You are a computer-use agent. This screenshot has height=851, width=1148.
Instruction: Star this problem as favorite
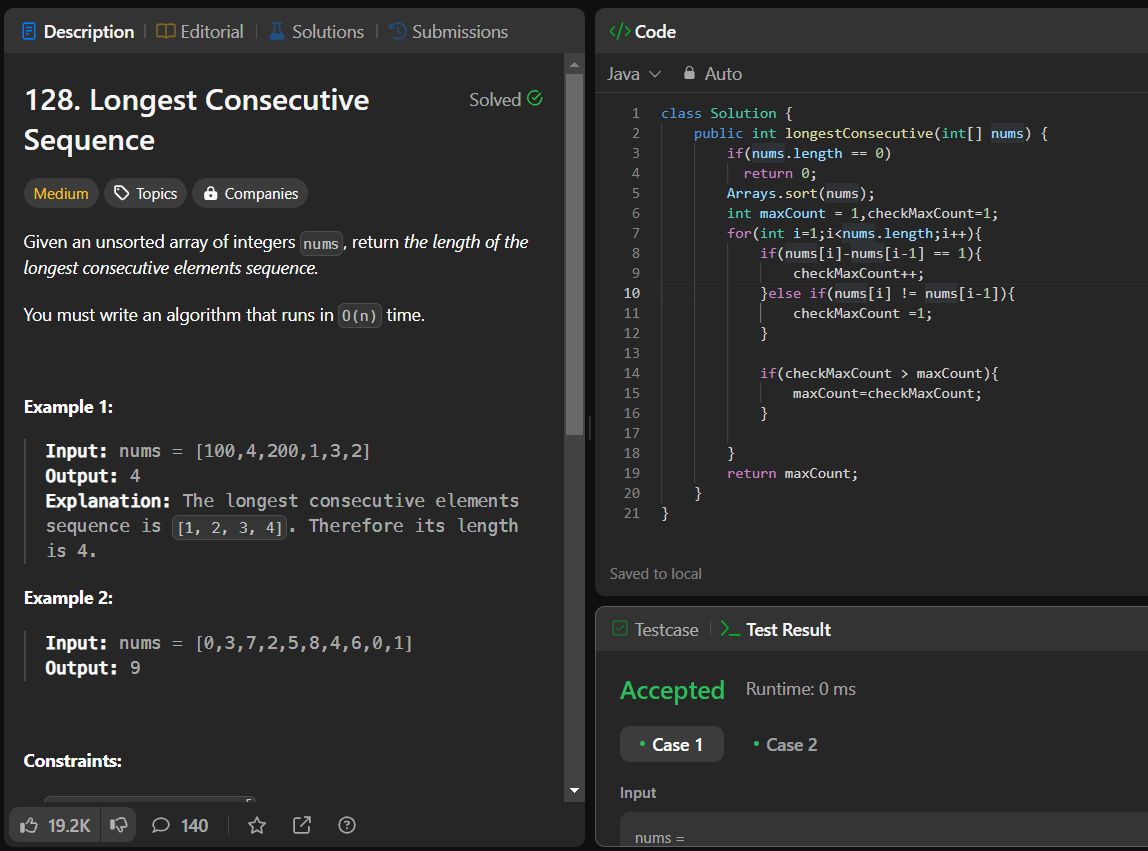257,825
